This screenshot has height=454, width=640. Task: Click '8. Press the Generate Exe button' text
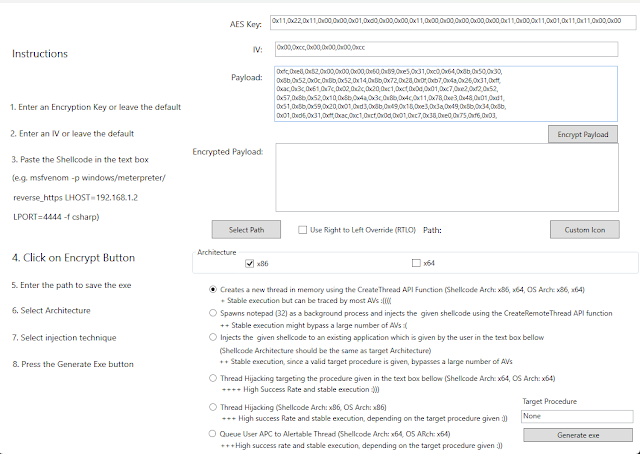click(73, 364)
